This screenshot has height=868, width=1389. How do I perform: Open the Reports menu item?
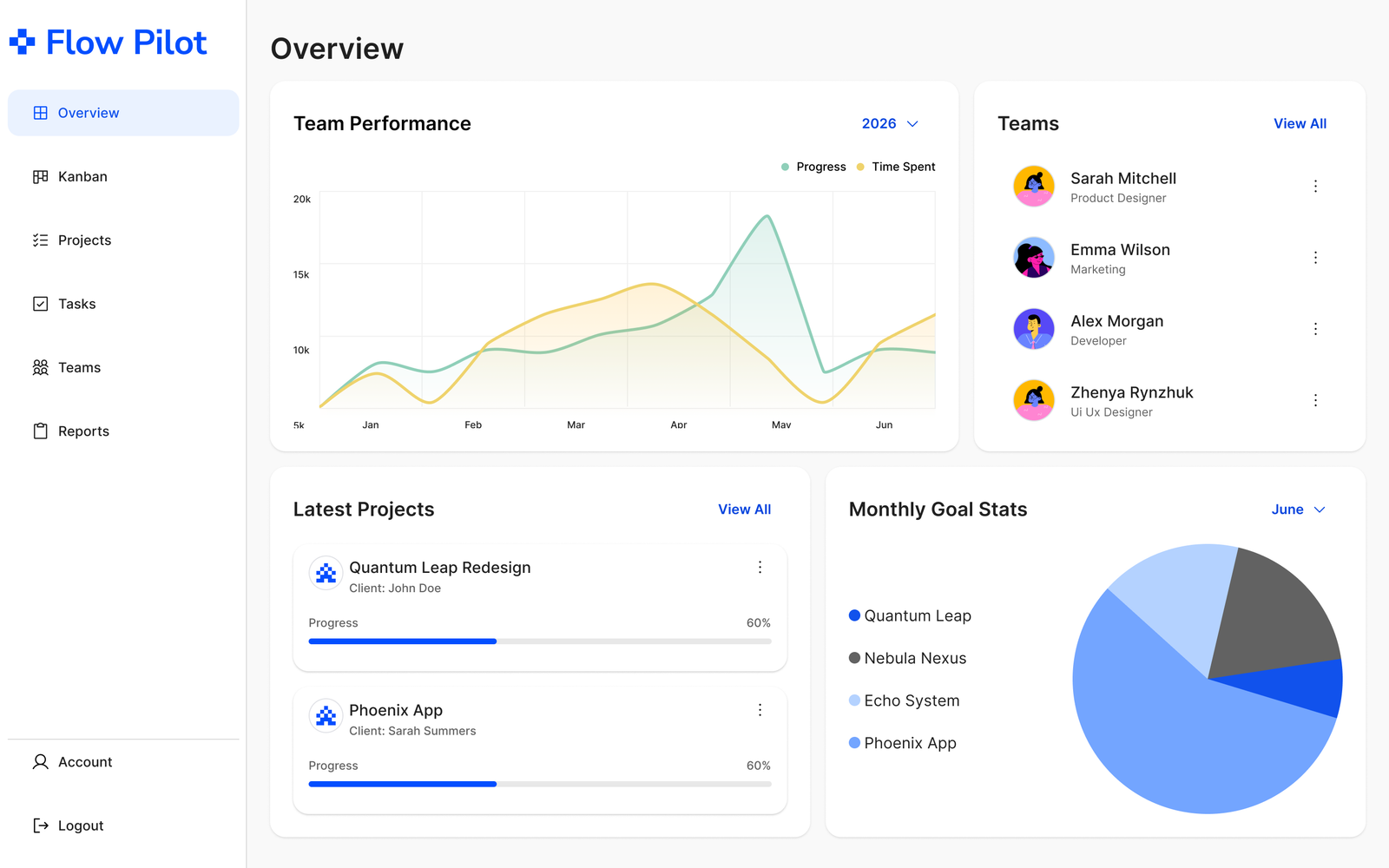[123, 431]
